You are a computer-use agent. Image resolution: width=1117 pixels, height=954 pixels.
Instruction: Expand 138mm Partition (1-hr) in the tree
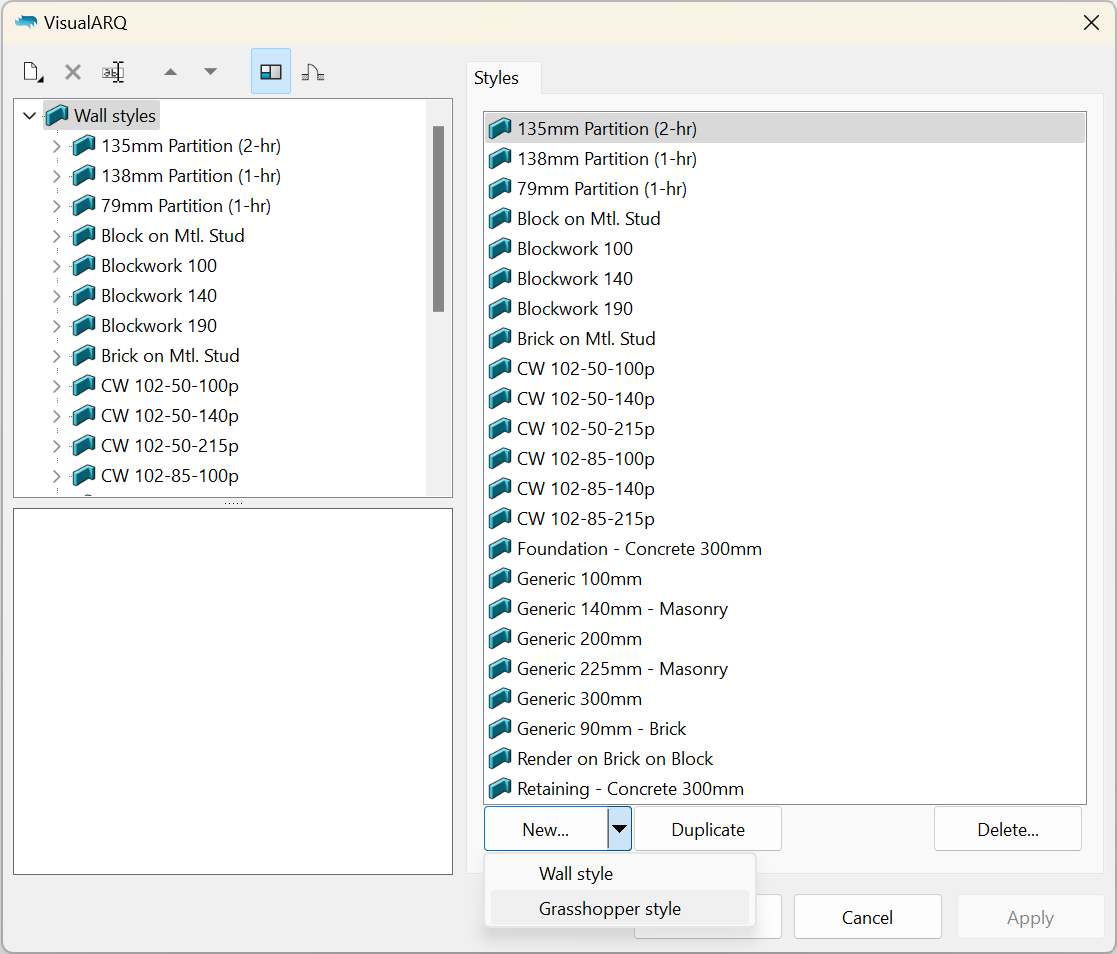click(x=56, y=176)
